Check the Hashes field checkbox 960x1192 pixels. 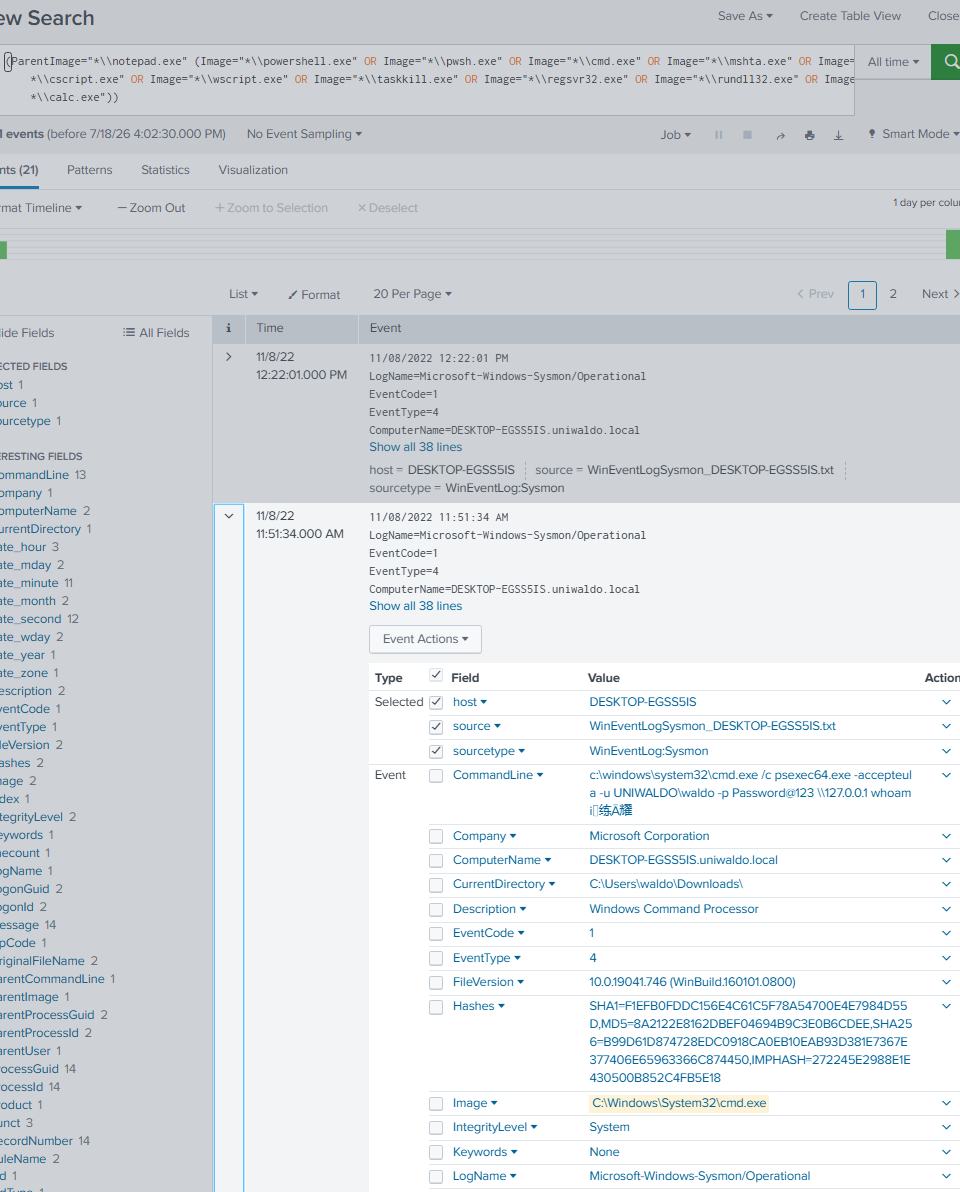pos(436,1007)
